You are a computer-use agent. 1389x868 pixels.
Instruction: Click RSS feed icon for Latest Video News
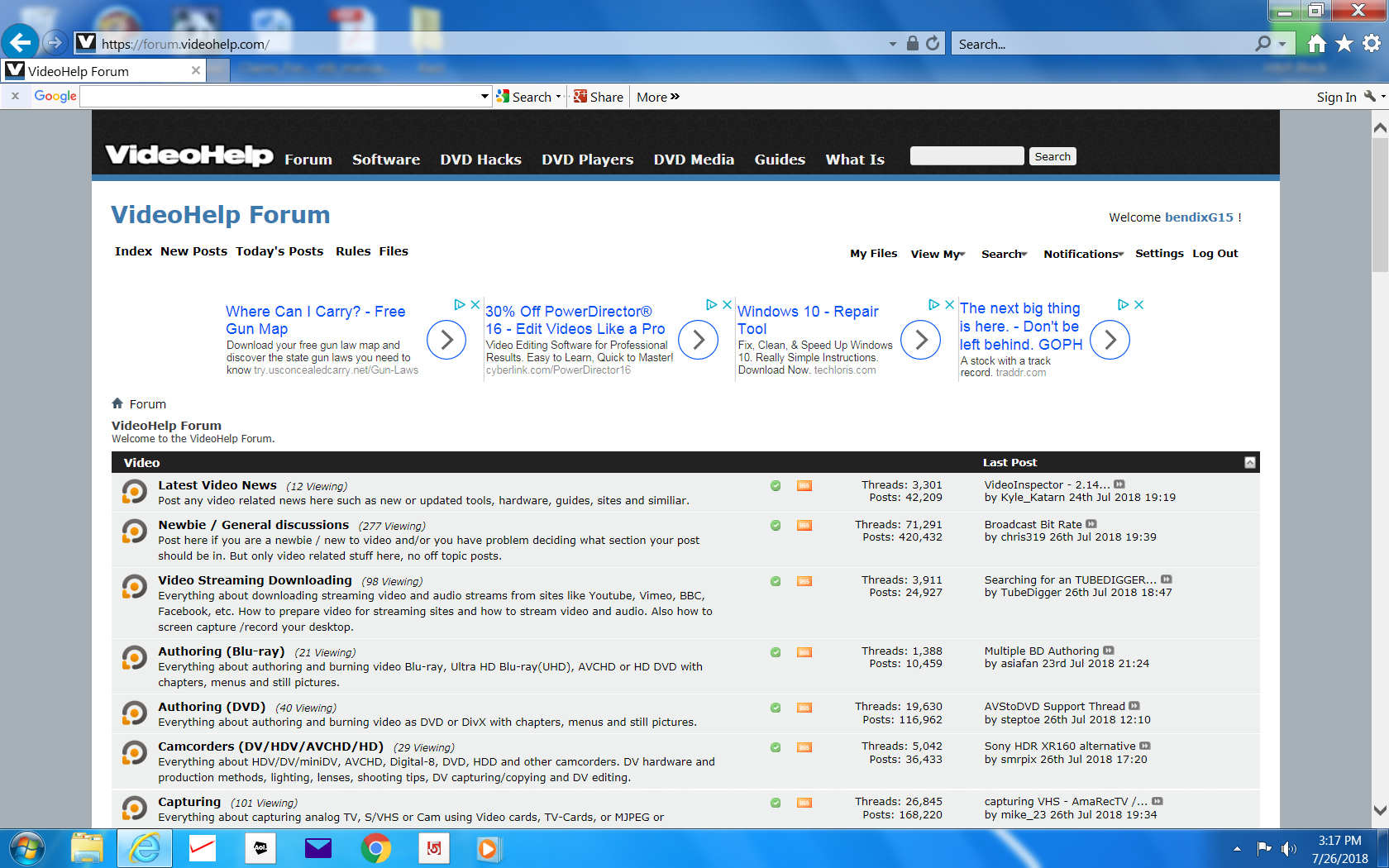coord(804,486)
